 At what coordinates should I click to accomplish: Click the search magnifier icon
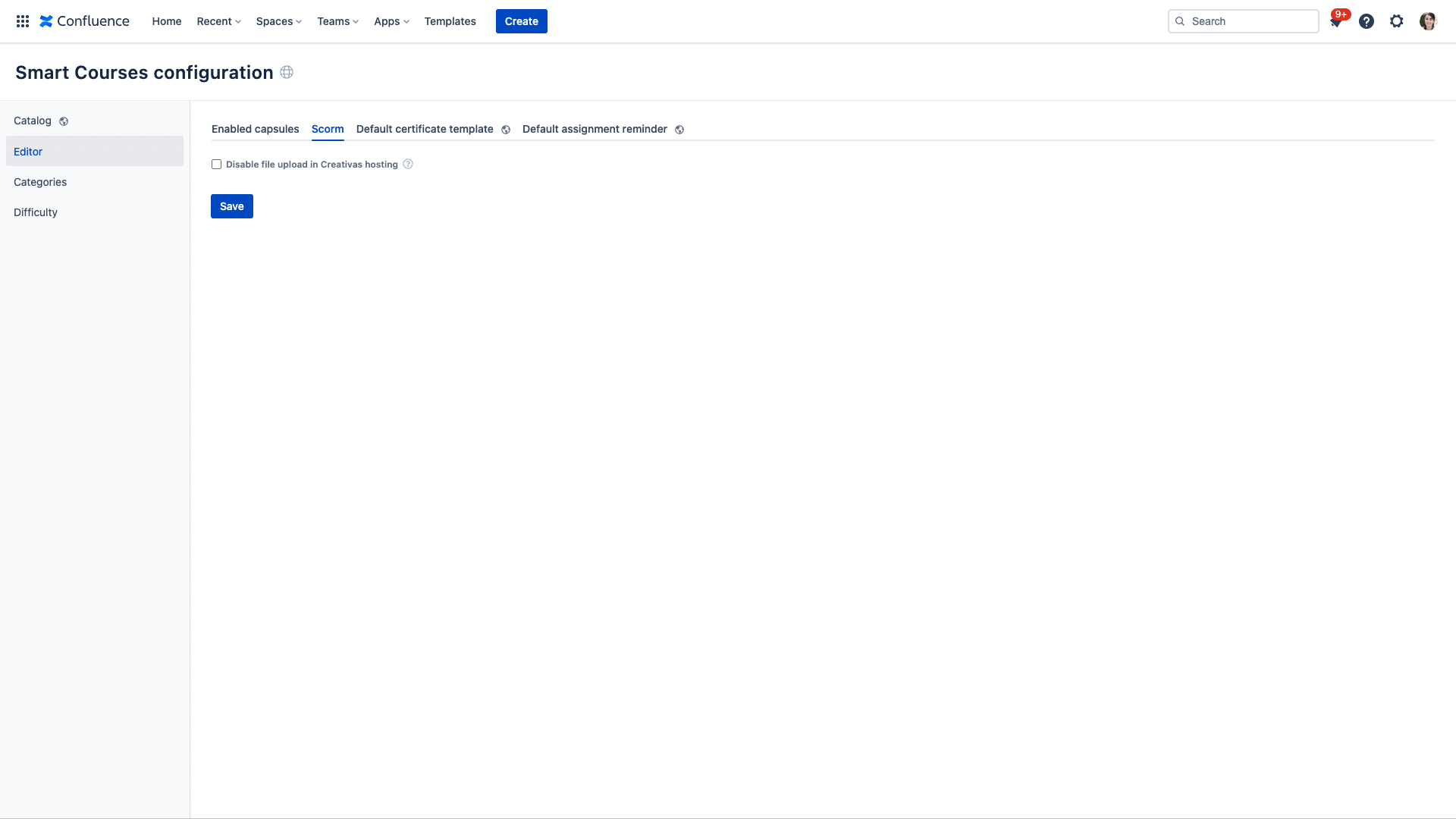point(1180,21)
